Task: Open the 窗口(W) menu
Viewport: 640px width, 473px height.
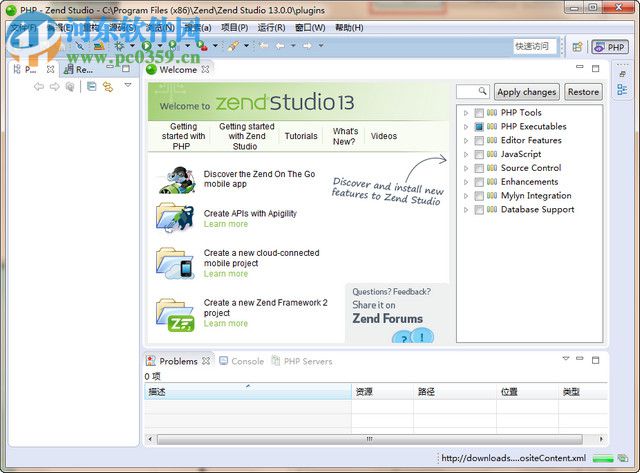Action: [x=310, y=28]
